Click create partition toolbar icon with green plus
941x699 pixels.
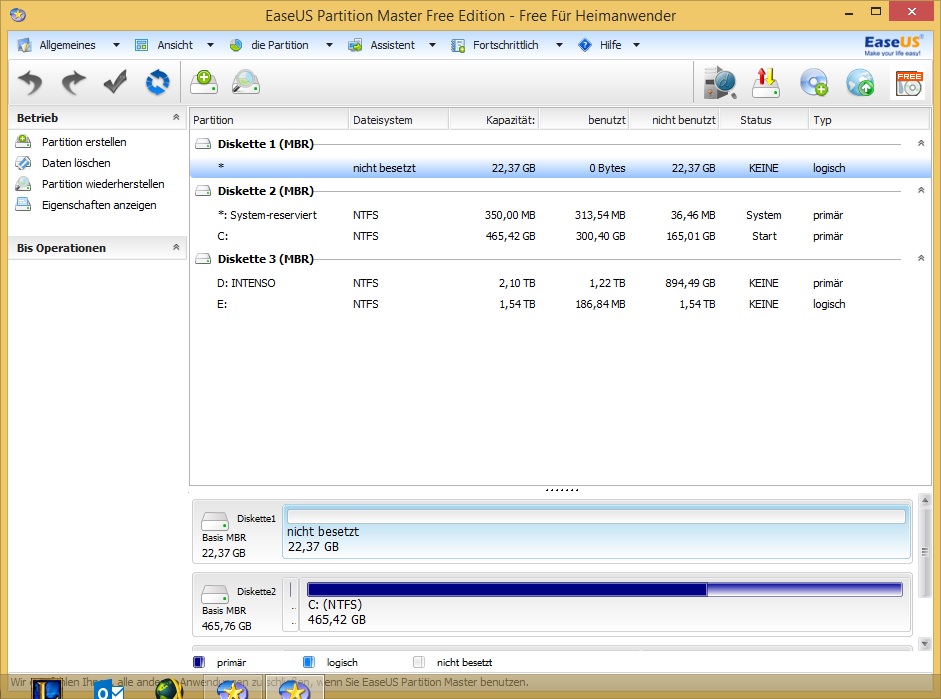click(x=204, y=82)
